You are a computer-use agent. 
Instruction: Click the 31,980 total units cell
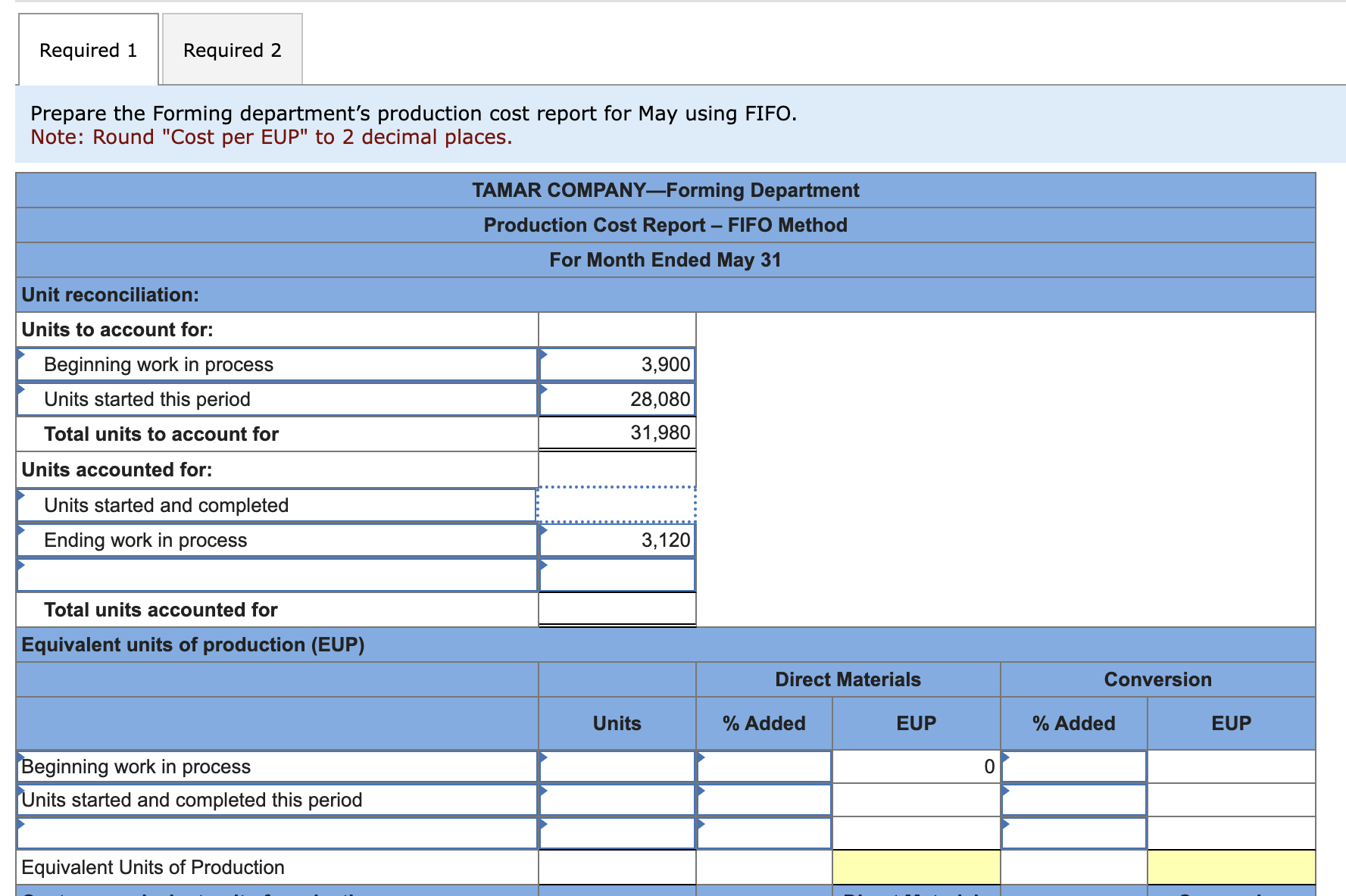click(617, 433)
